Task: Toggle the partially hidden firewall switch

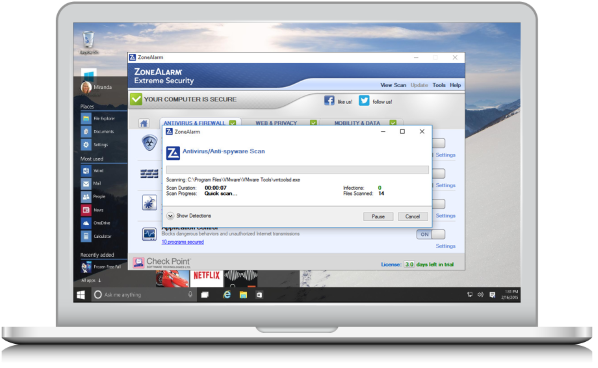Action: (x=439, y=174)
